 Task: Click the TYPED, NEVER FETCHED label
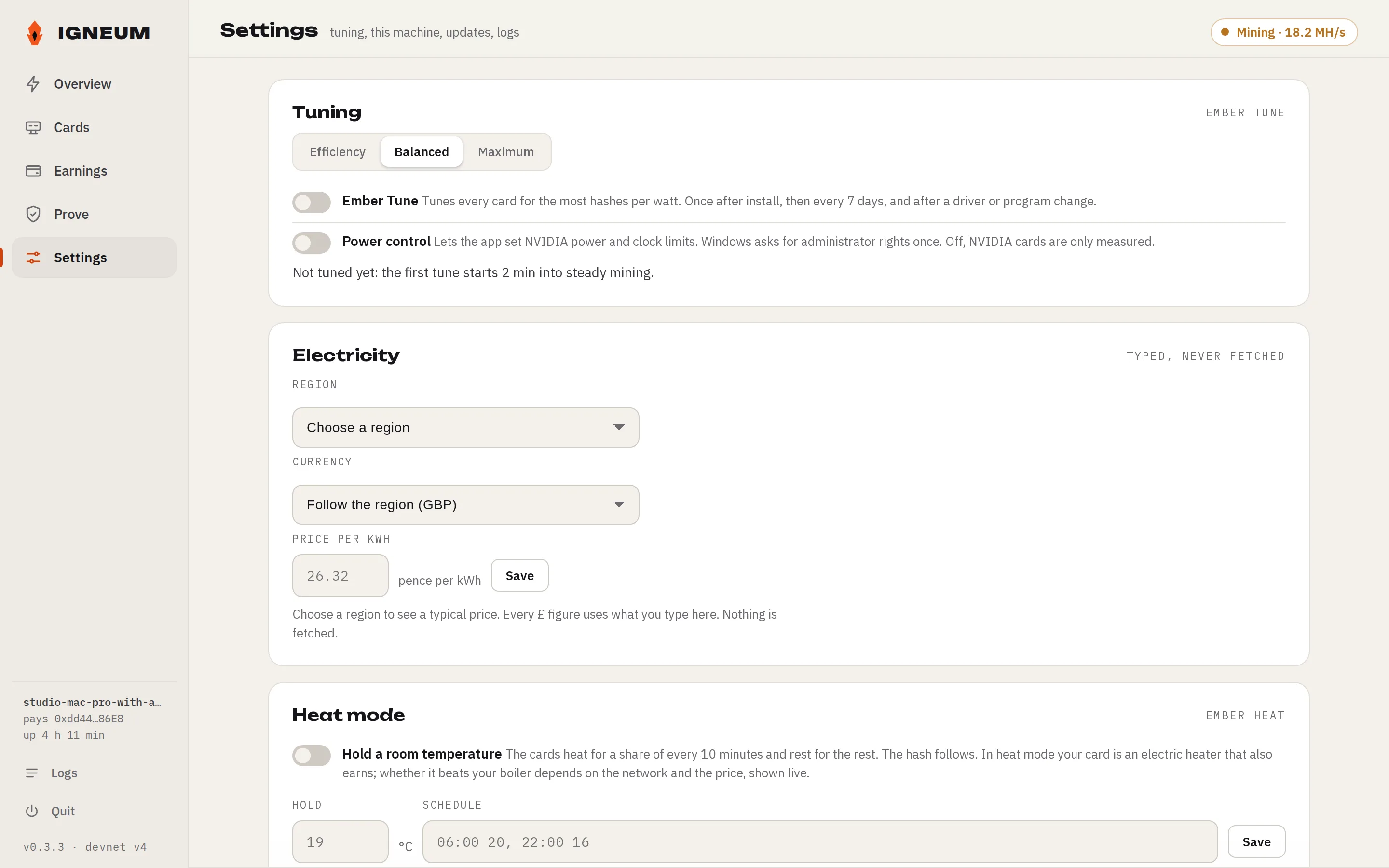[x=1205, y=356]
